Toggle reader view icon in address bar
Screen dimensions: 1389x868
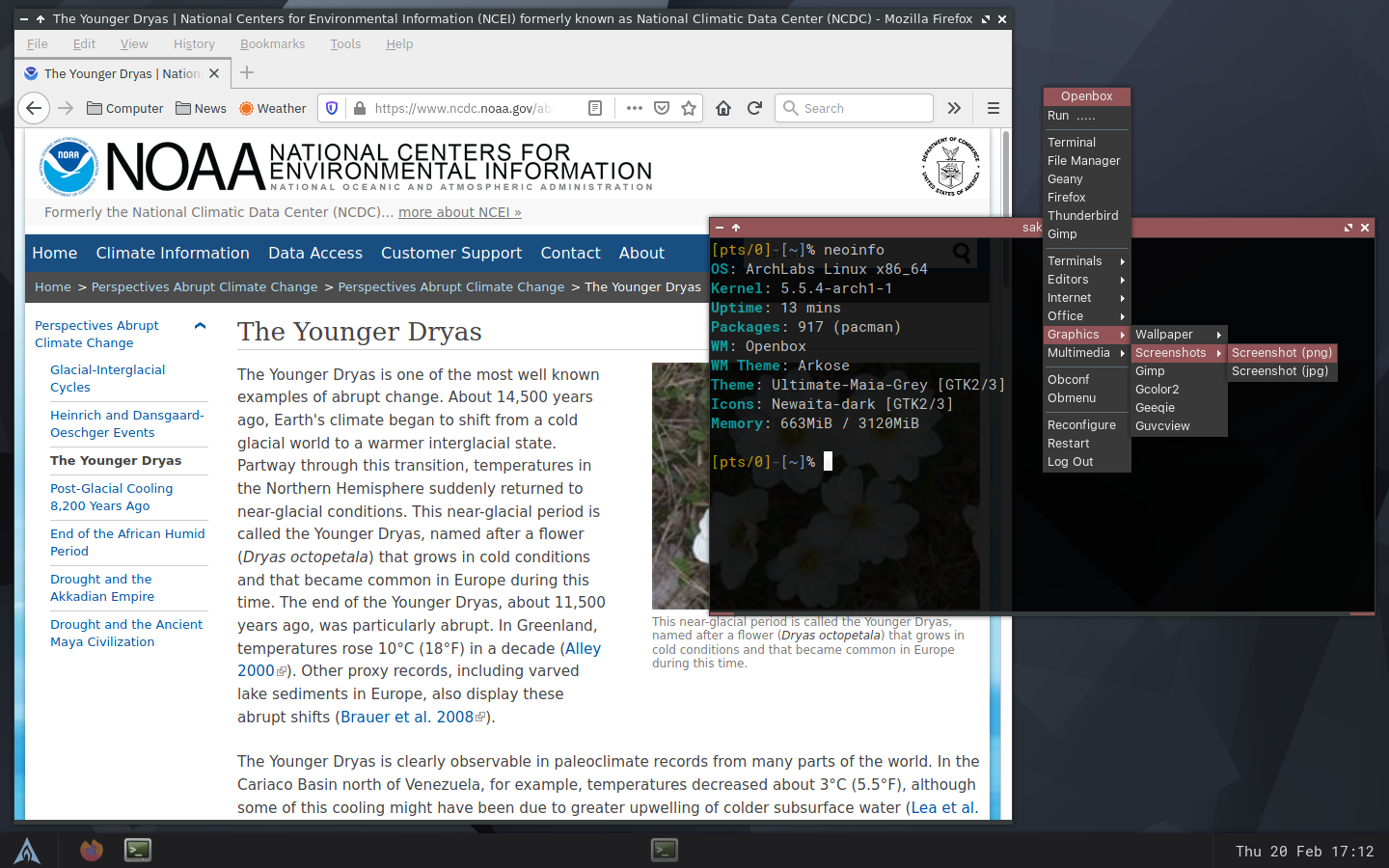(x=595, y=108)
